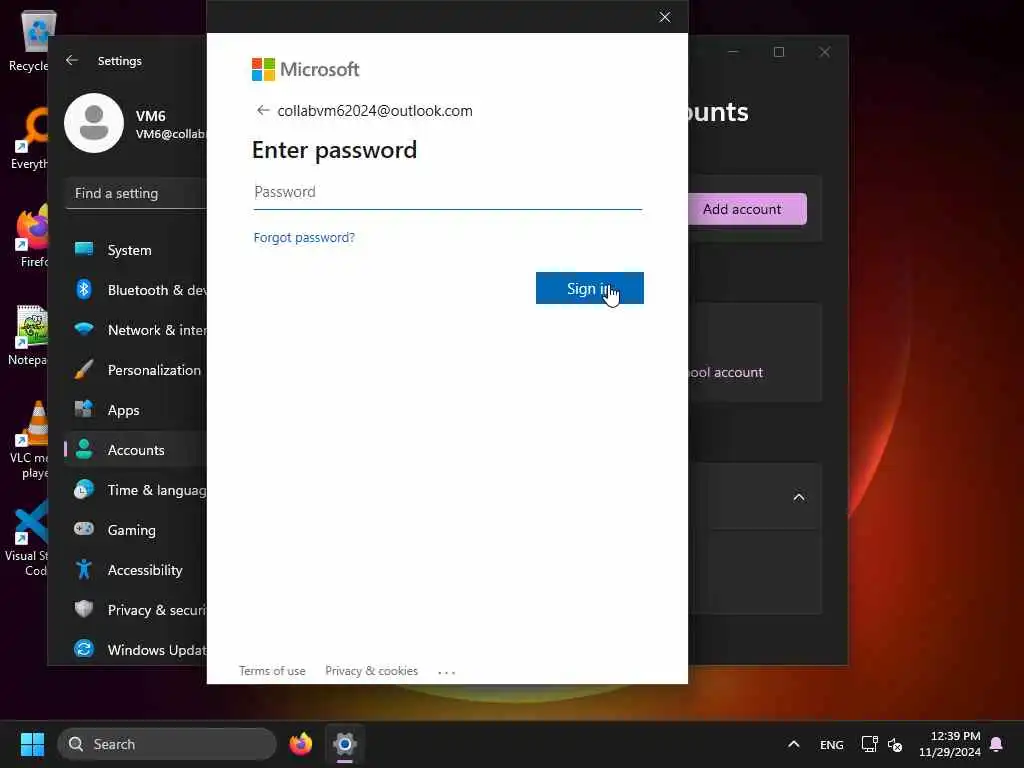Click the ENG language indicator
The height and width of the screenshot is (768, 1024).
click(831, 744)
